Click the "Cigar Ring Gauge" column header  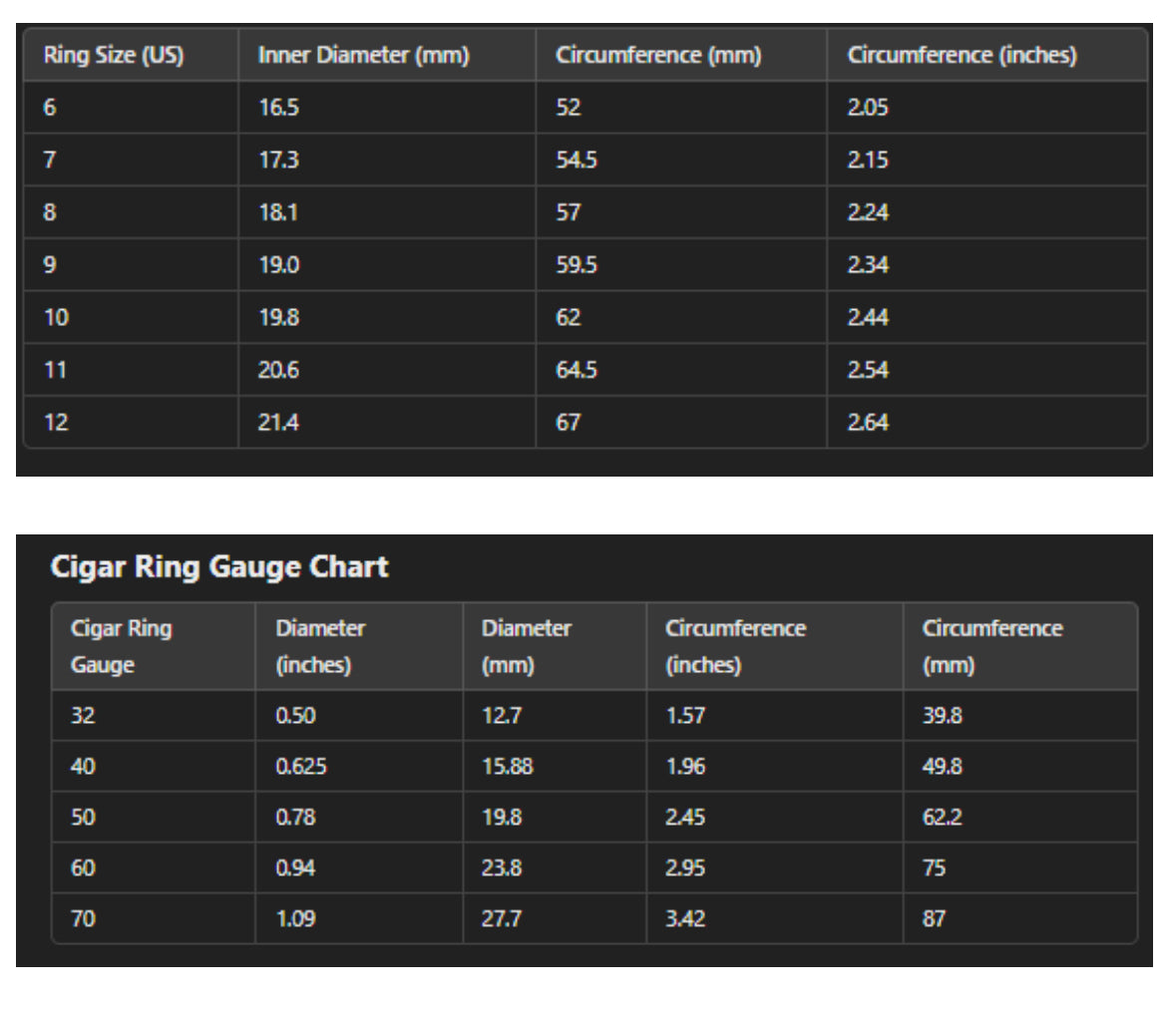pos(121,646)
